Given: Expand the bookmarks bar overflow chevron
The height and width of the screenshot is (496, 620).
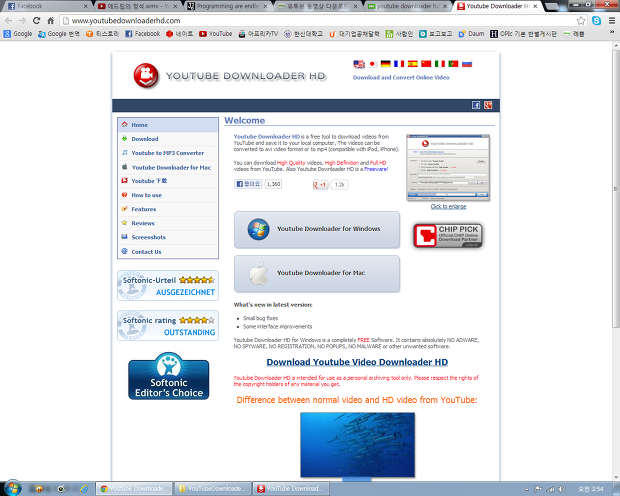Looking at the screenshot, I should tap(612, 32).
